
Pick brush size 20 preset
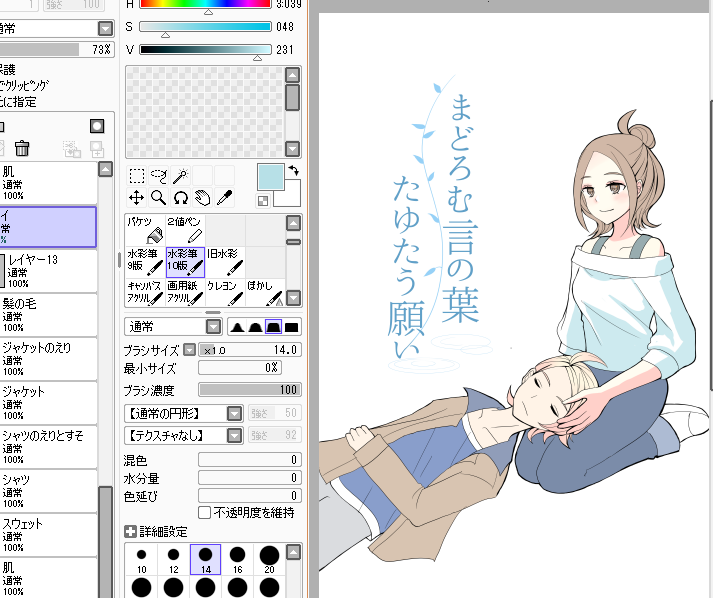269,560
